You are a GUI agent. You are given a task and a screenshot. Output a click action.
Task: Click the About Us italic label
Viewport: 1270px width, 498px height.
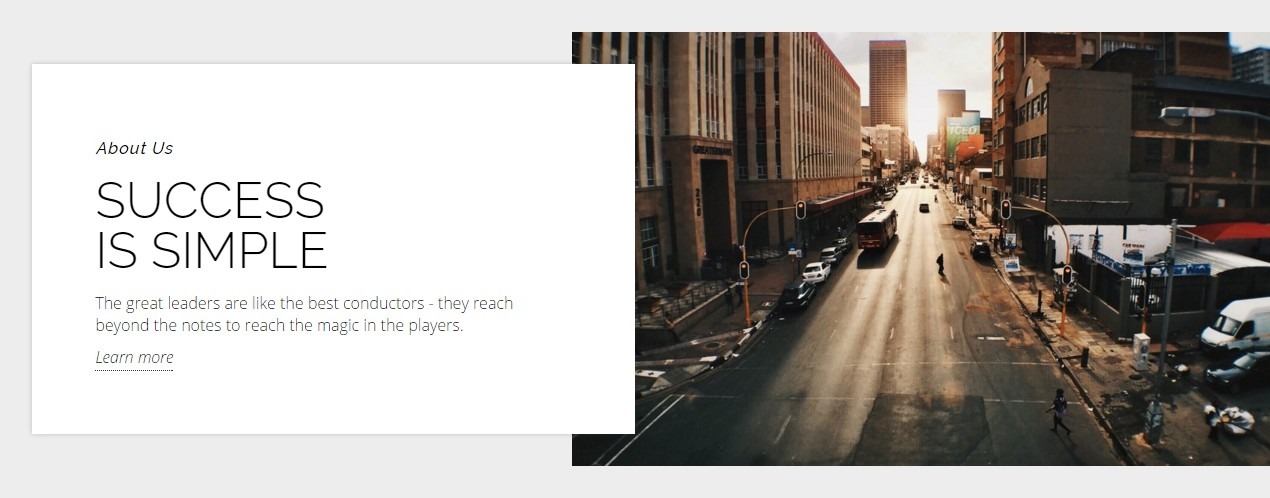[x=134, y=148]
